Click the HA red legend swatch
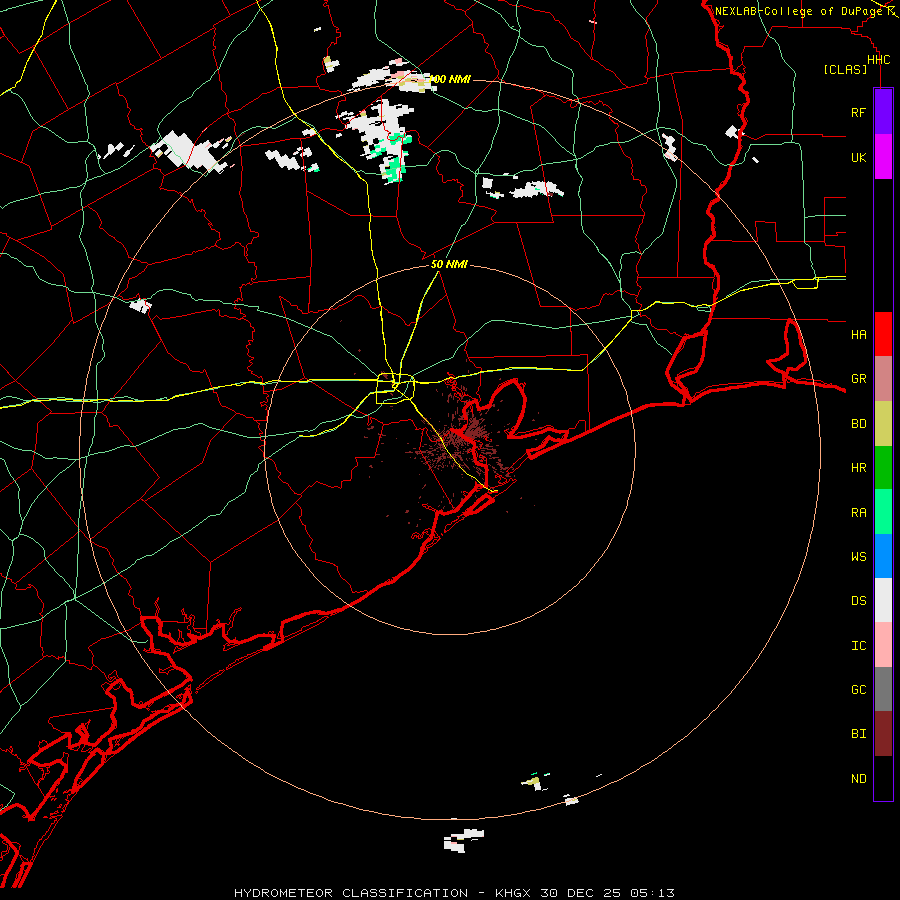The height and width of the screenshot is (900, 900). click(x=883, y=334)
